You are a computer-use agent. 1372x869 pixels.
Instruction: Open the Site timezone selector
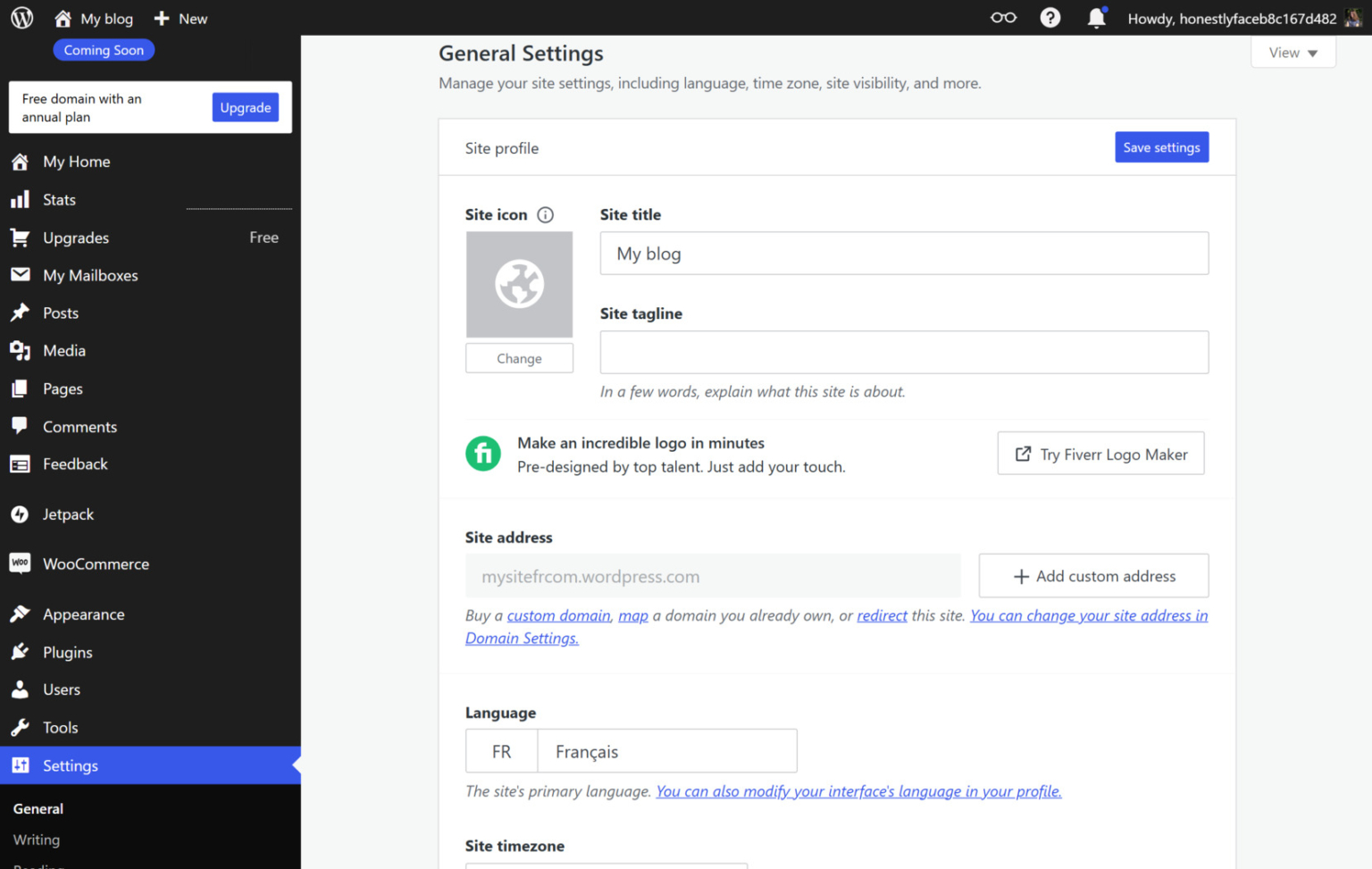coord(606,865)
